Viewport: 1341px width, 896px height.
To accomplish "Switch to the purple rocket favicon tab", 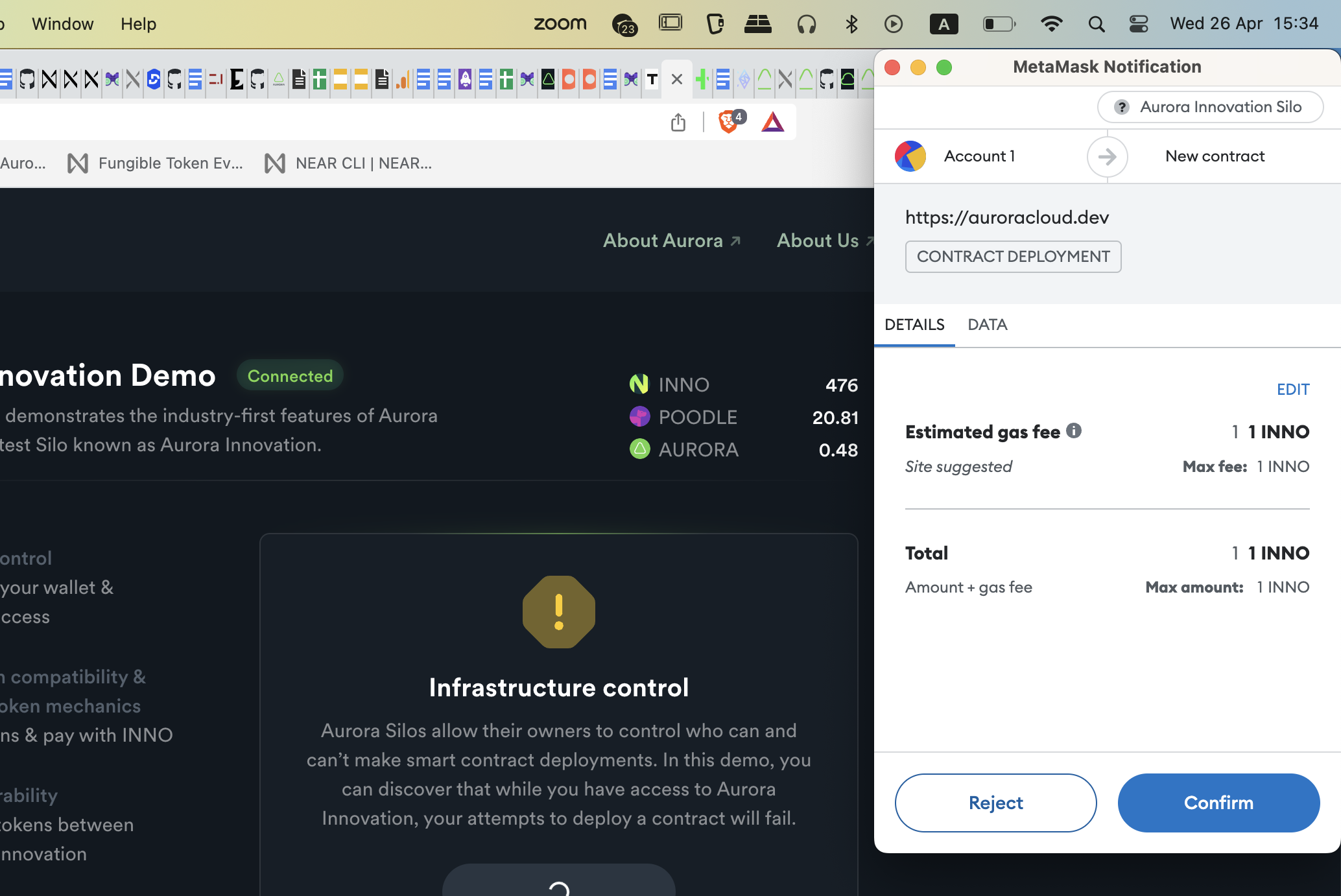I will tap(465, 80).
